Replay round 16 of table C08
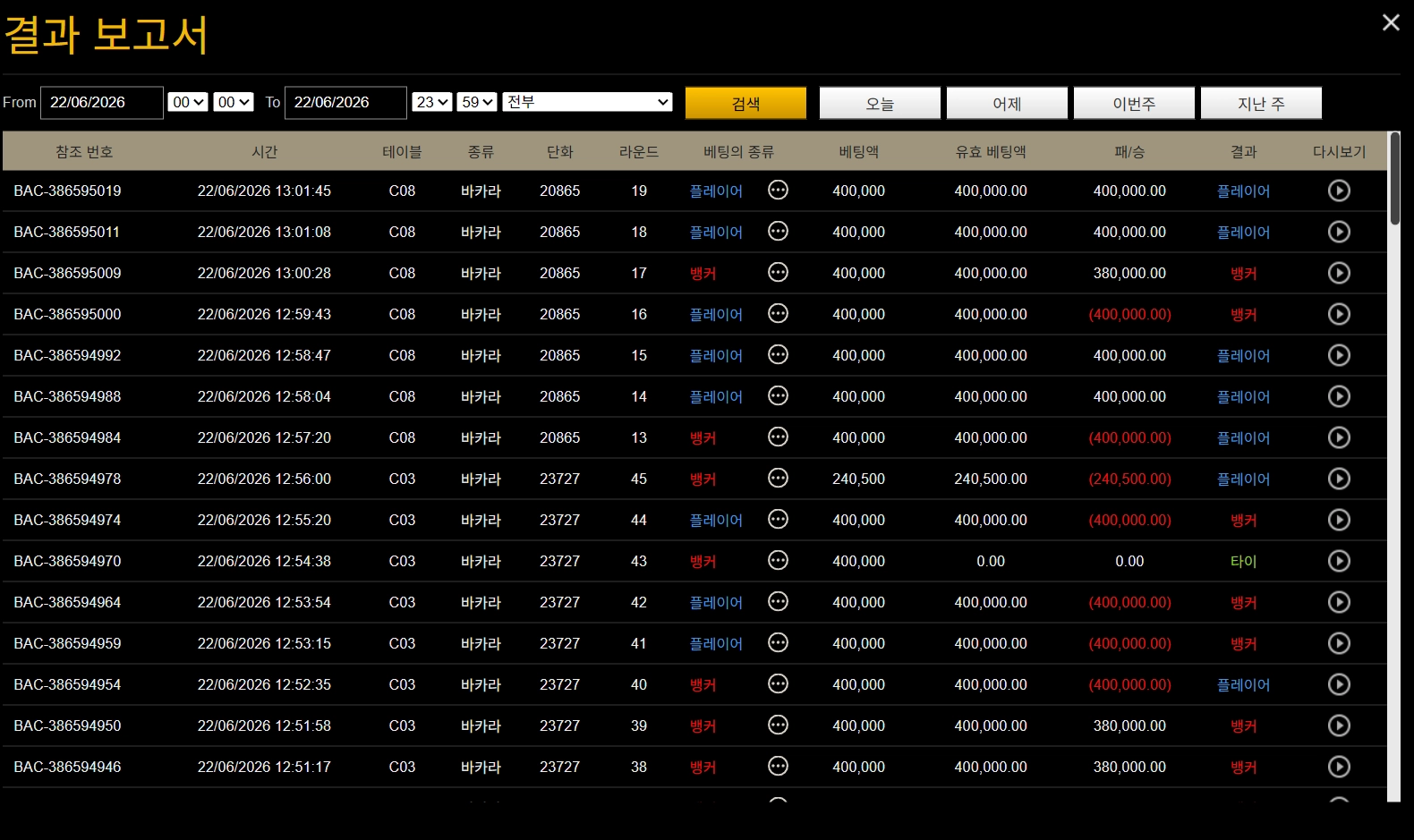Viewport: 1414px width, 840px height. pyautogui.click(x=1339, y=314)
